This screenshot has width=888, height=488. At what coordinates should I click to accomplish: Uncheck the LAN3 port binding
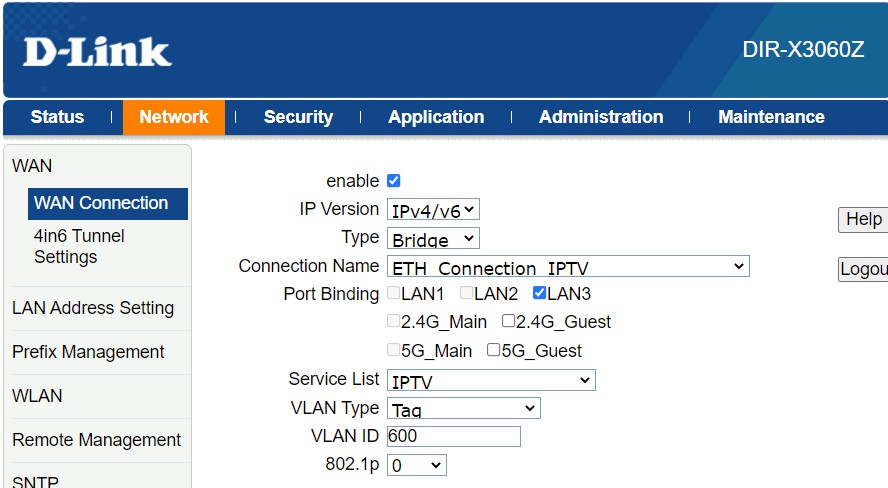(x=540, y=293)
